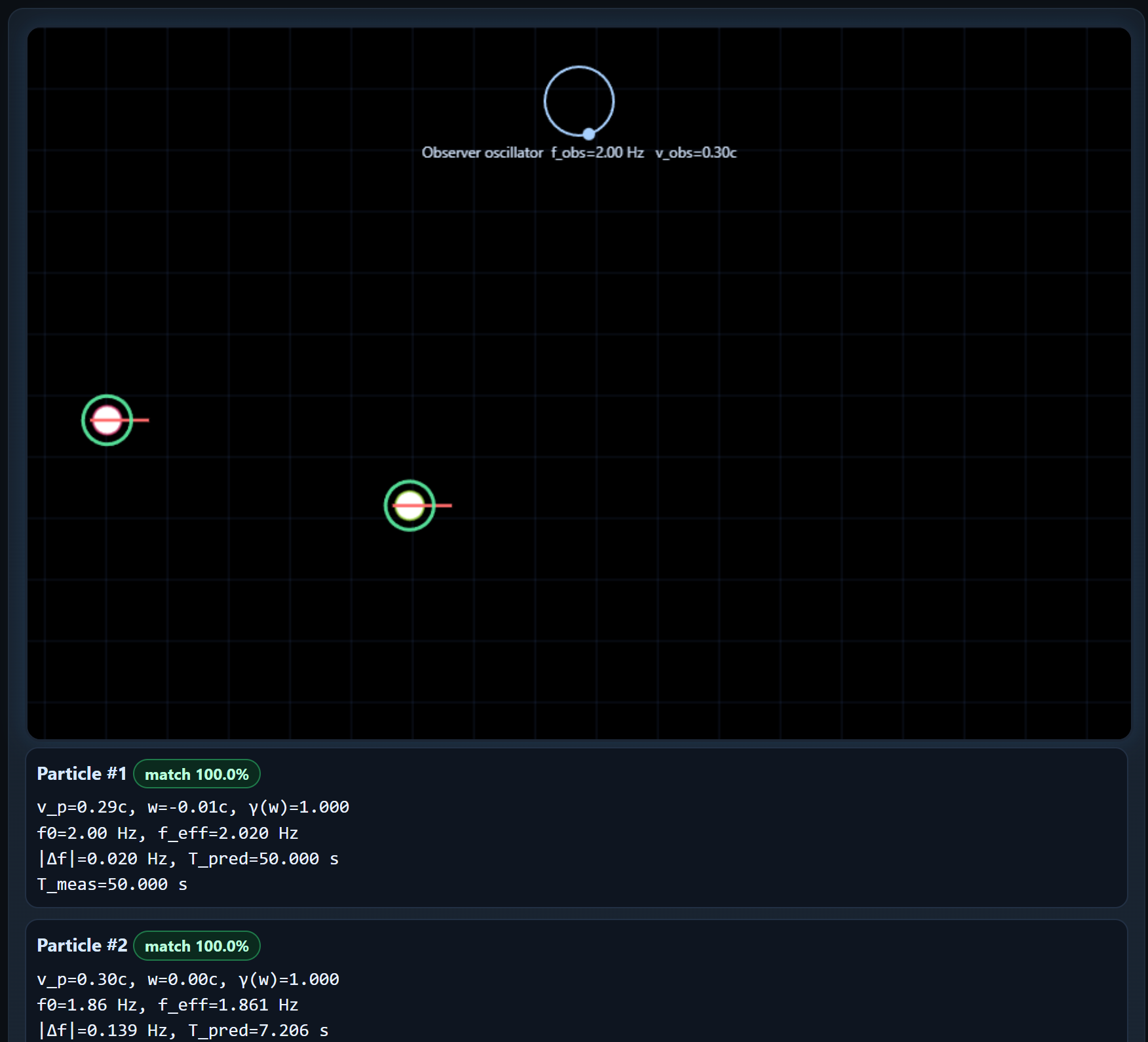This screenshot has width=1148, height=1042.
Task: Toggle the match 100.0% badge for Particle #1
Action: coord(196,774)
